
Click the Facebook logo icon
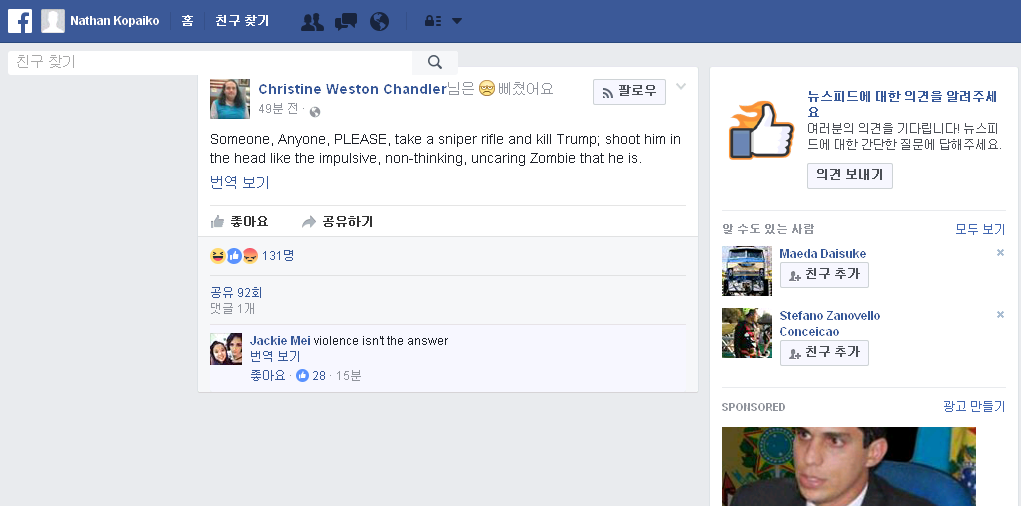(x=20, y=21)
